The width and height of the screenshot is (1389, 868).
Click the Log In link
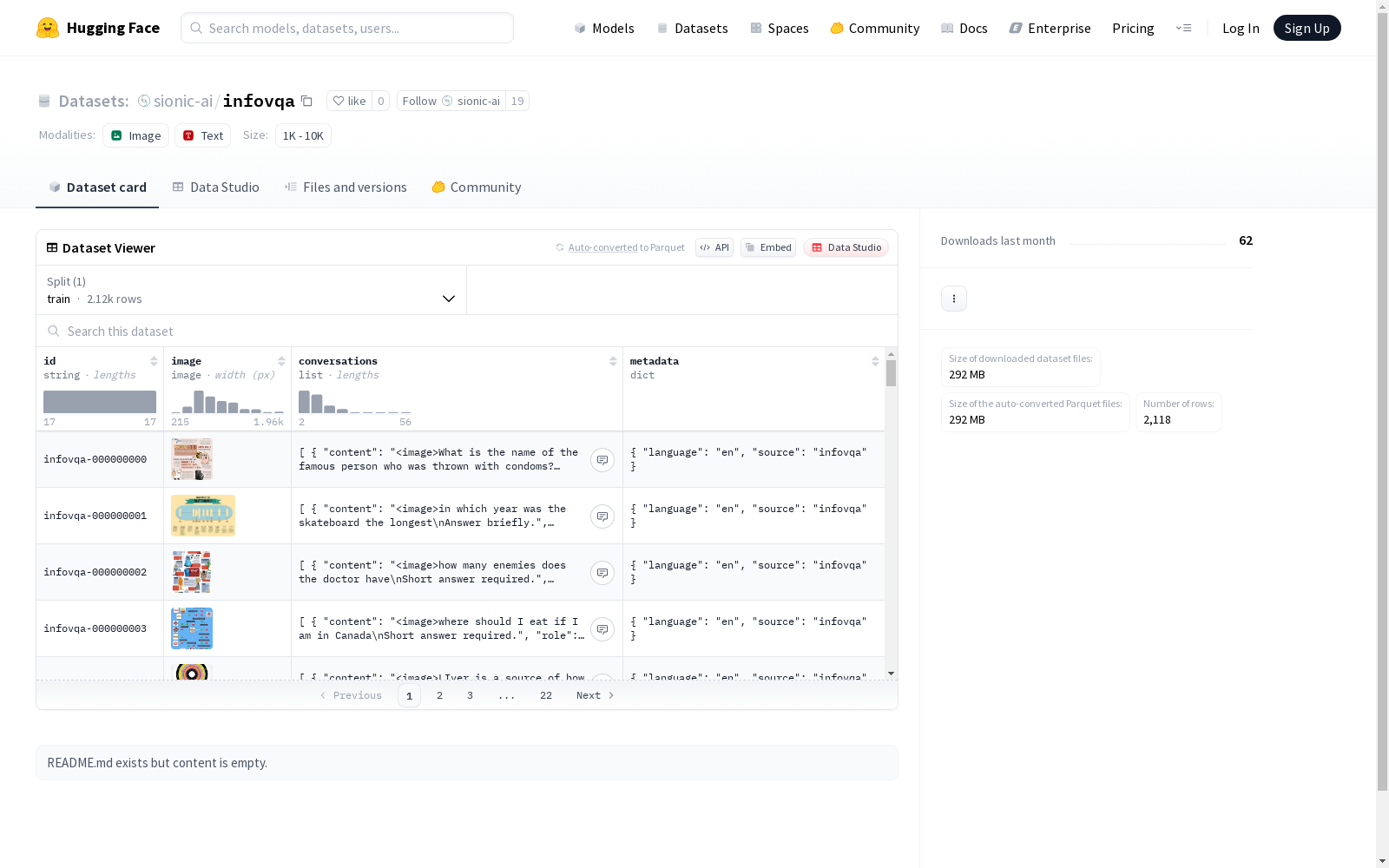pos(1241,28)
